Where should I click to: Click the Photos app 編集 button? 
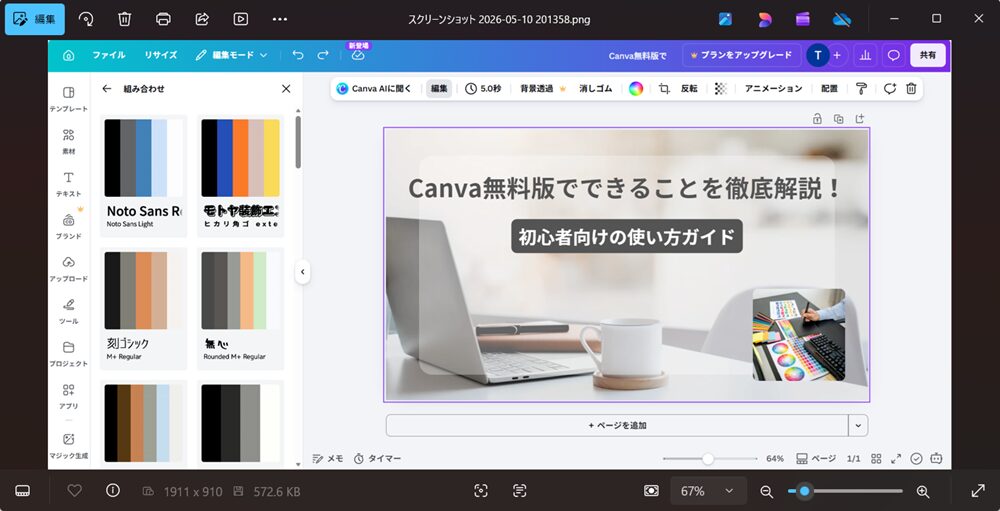pyautogui.click(x=34, y=19)
